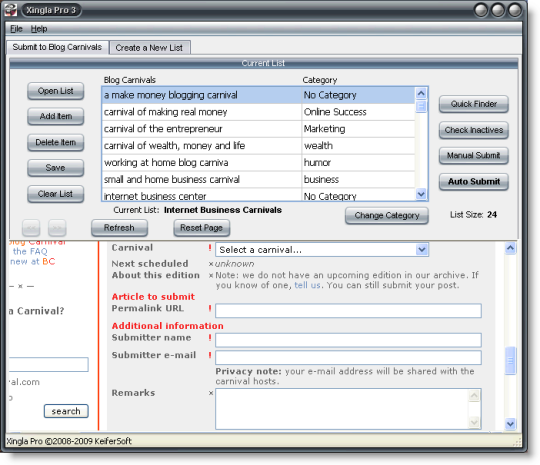Click the Category column header

(x=320, y=80)
